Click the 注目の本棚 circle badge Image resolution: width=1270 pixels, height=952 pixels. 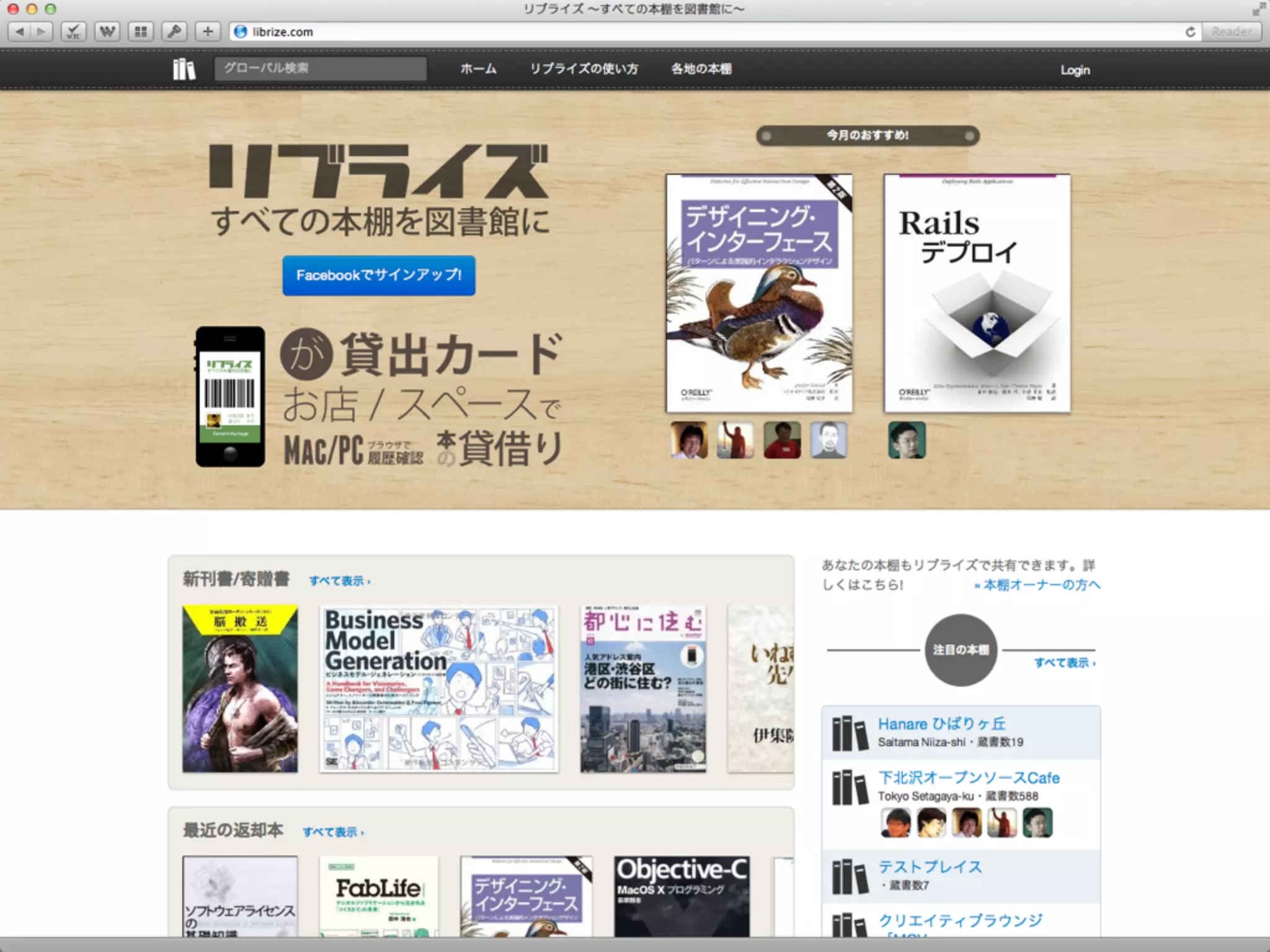pos(961,650)
